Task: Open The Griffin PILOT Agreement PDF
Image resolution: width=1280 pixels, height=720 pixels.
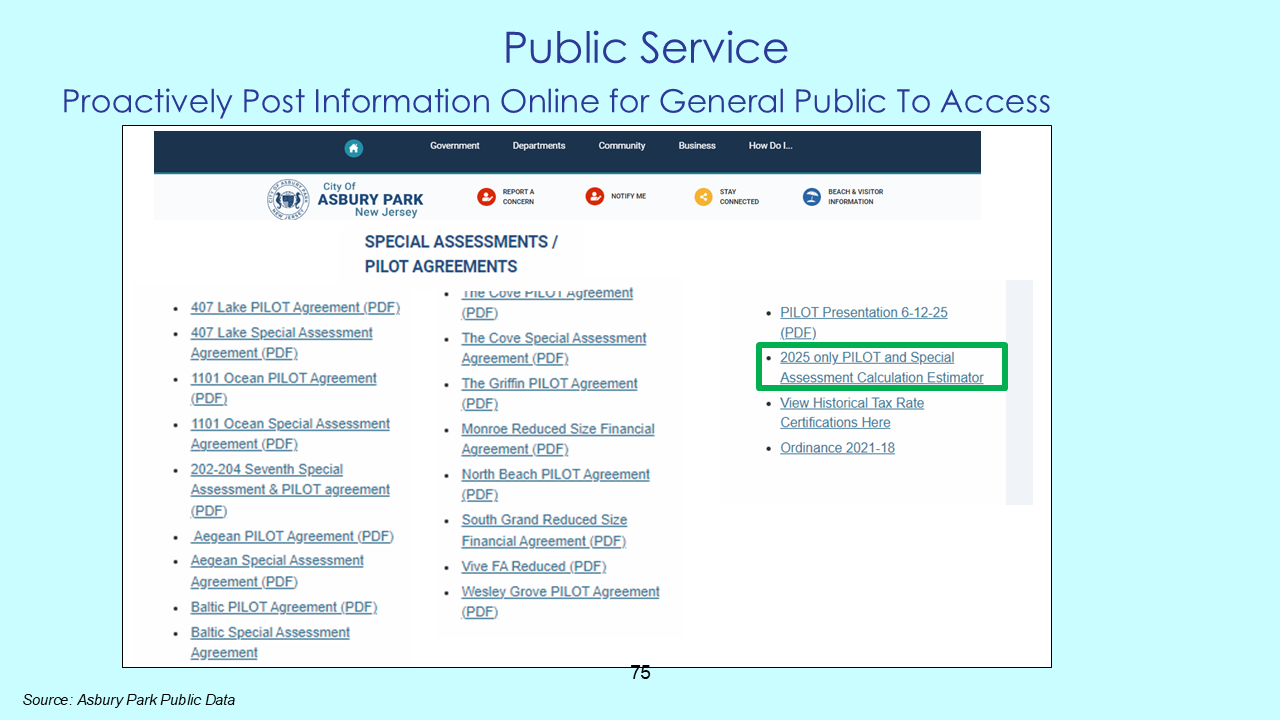Action: coord(549,394)
